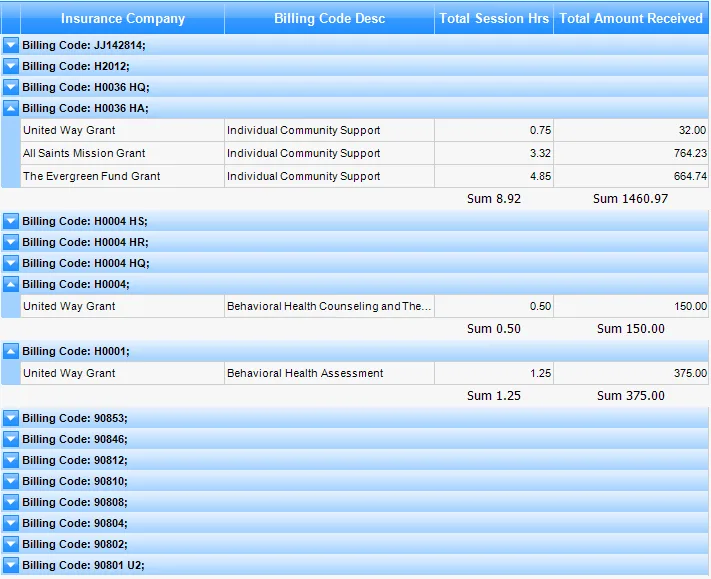711x579 pixels.
Task: Click the 0.75 session hours cell
Action: (x=494, y=130)
